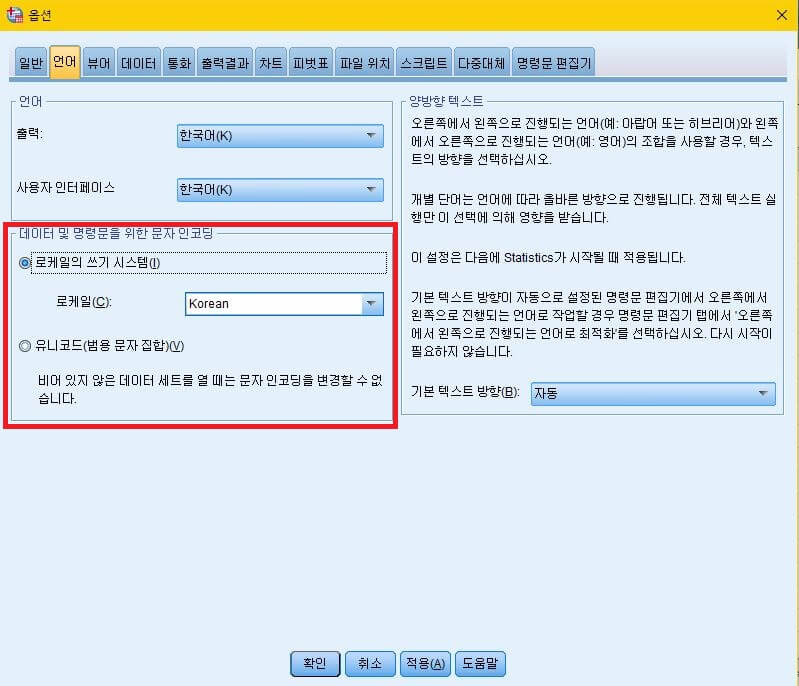
Task: Switch to the 스크립트 tab
Action: tap(423, 63)
